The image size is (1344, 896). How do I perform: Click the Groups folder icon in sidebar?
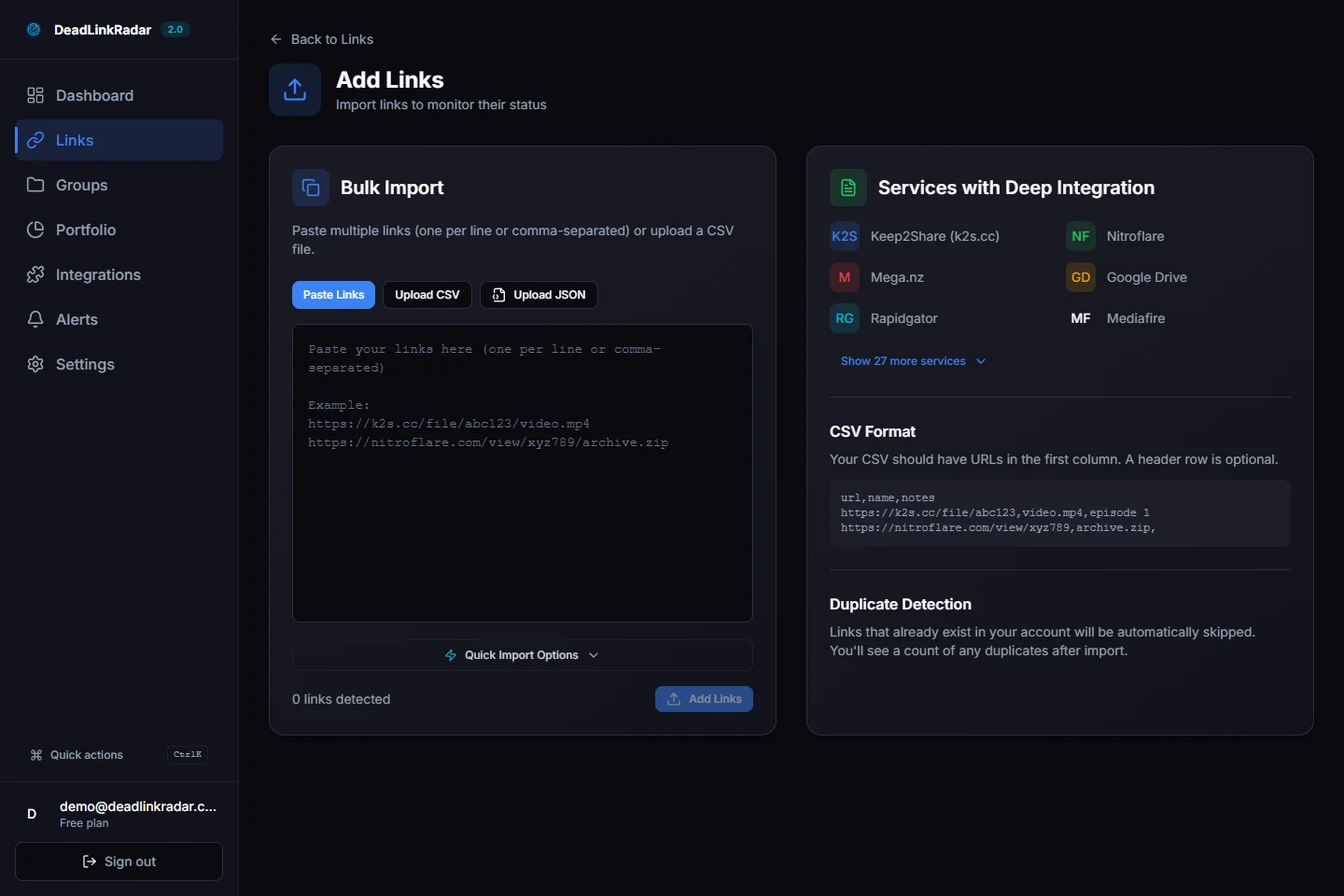[35, 185]
